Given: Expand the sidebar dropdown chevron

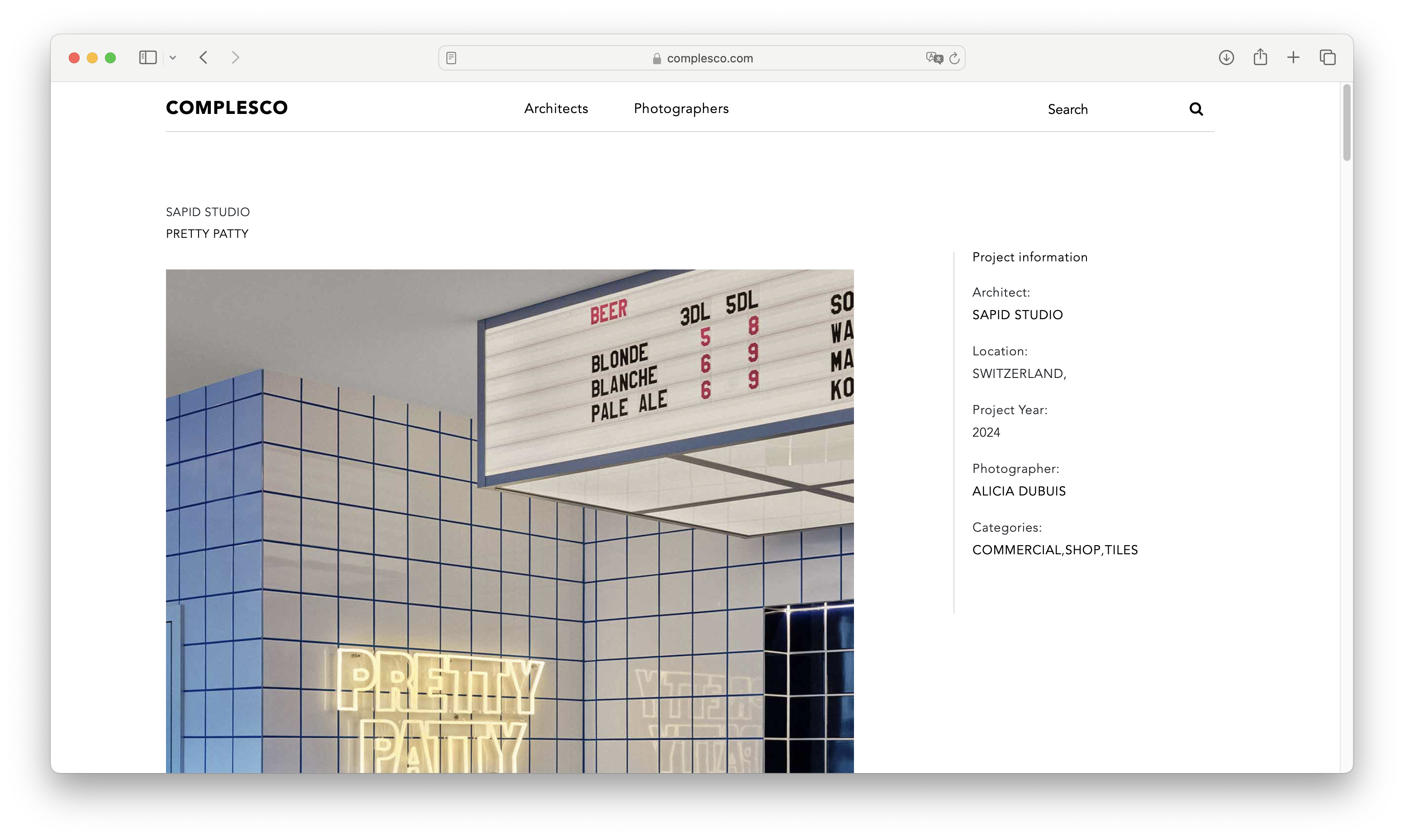Looking at the screenshot, I should tap(173, 58).
